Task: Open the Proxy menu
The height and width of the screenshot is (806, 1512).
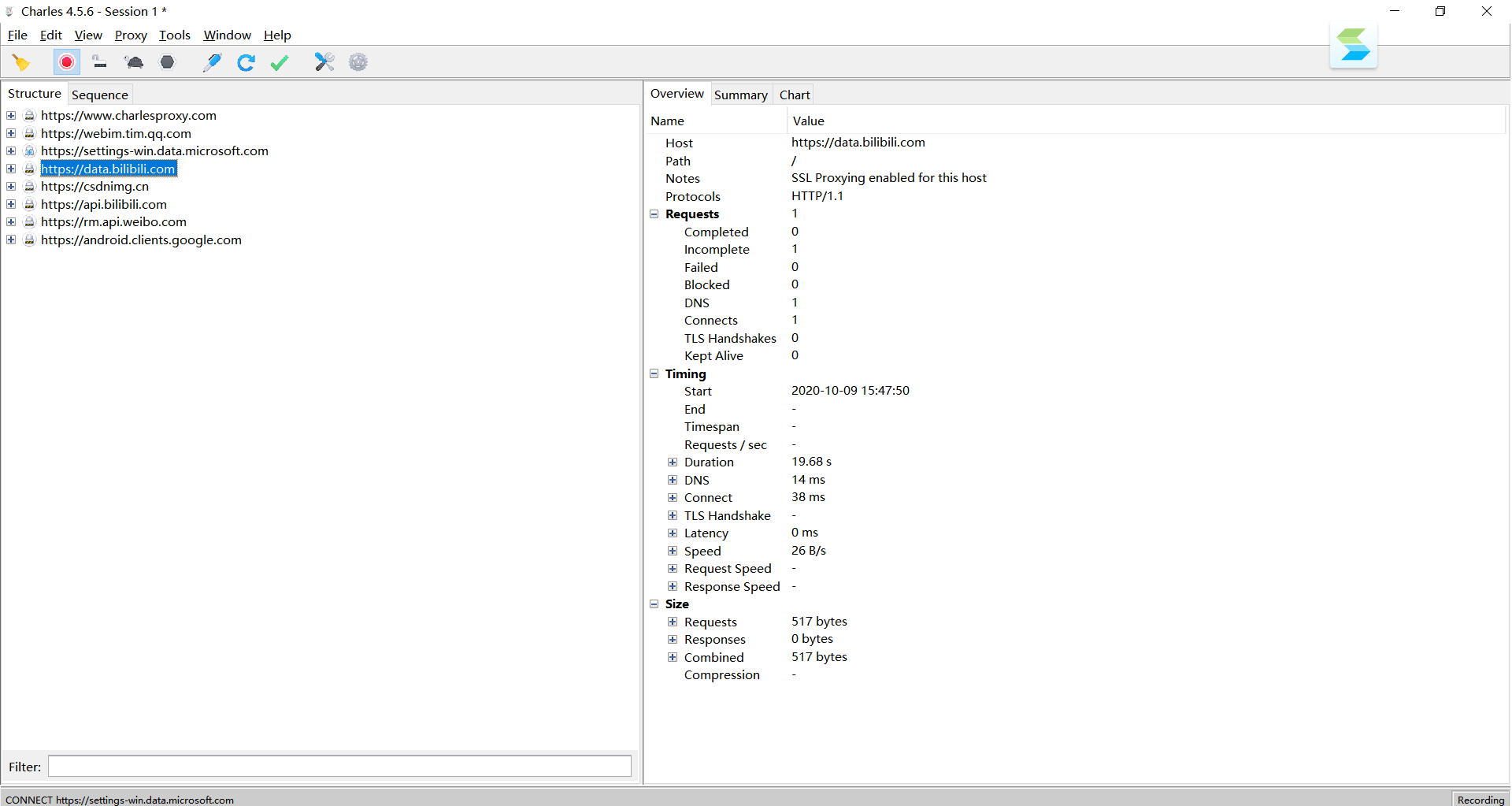Action: [x=131, y=35]
